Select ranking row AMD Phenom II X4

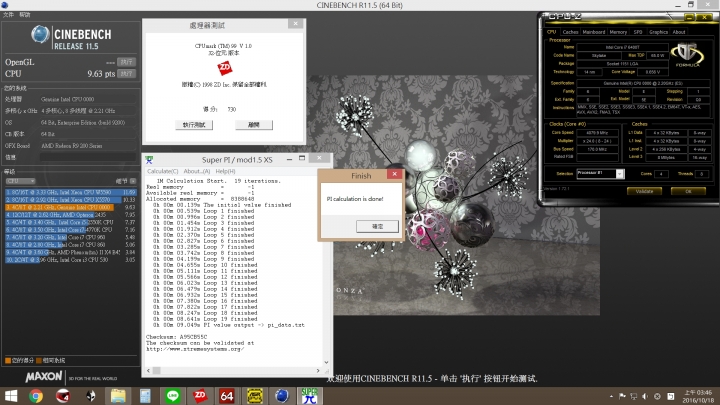point(71,252)
